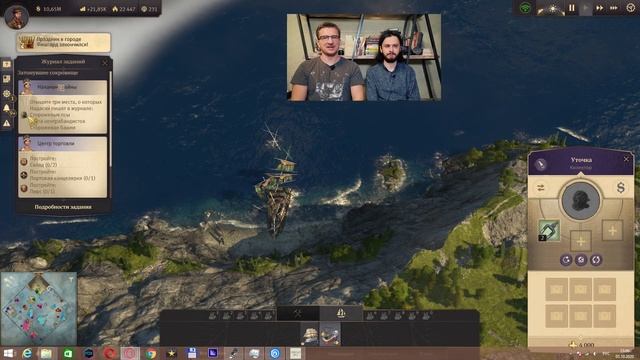The height and width of the screenshot is (360, 640).
Task: Click the treasury balance 10,65M
Action: [49, 9]
